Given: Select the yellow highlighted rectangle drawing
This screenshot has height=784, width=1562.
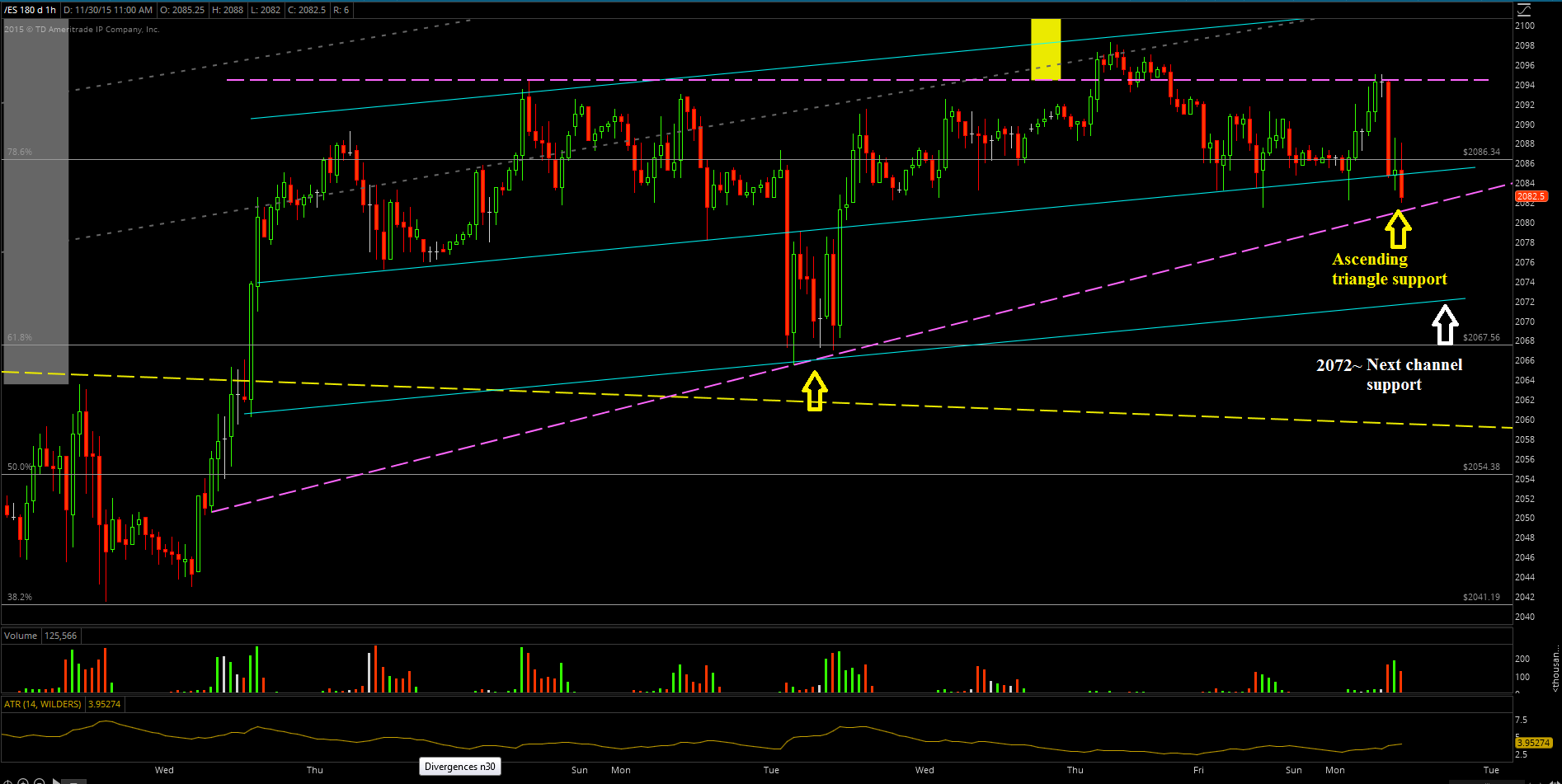Looking at the screenshot, I should (x=1046, y=49).
